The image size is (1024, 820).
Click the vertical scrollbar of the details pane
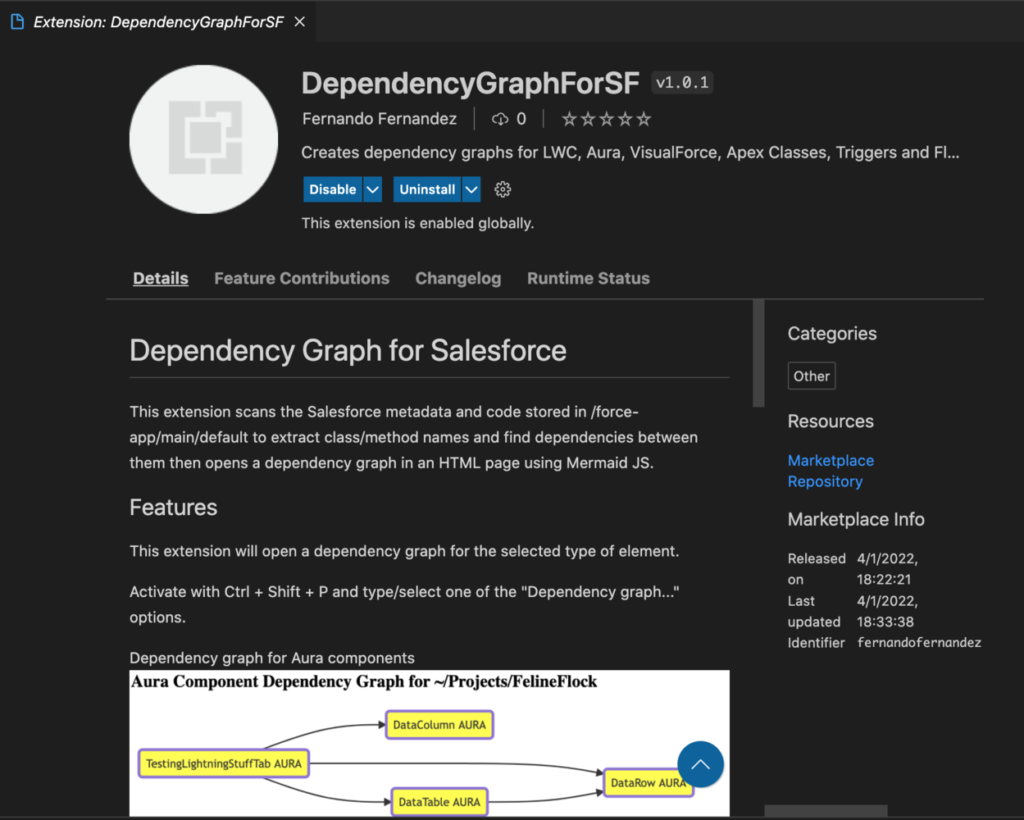pyautogui.click(x=758, y=353)
